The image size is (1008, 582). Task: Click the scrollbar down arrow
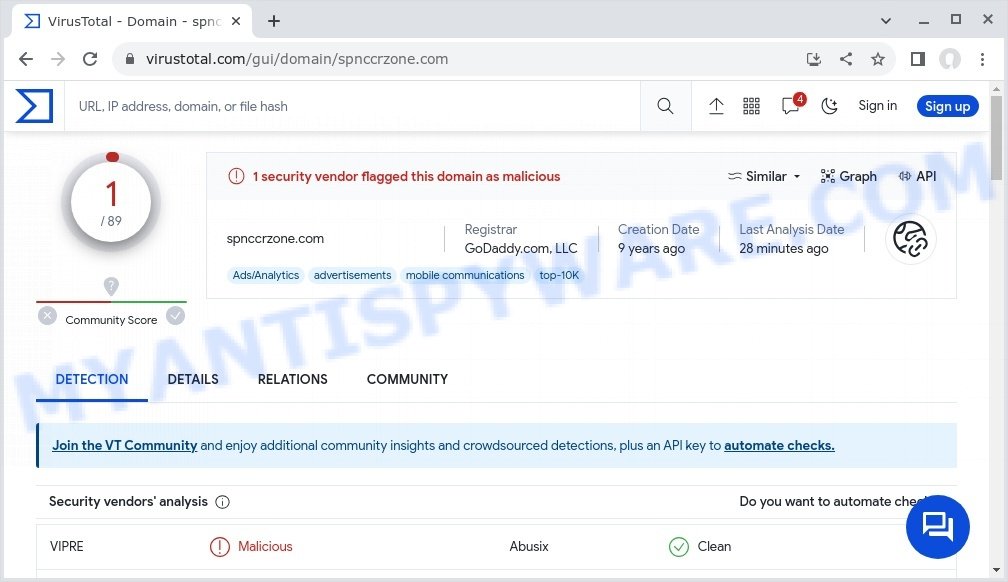[x=996, y=570]
